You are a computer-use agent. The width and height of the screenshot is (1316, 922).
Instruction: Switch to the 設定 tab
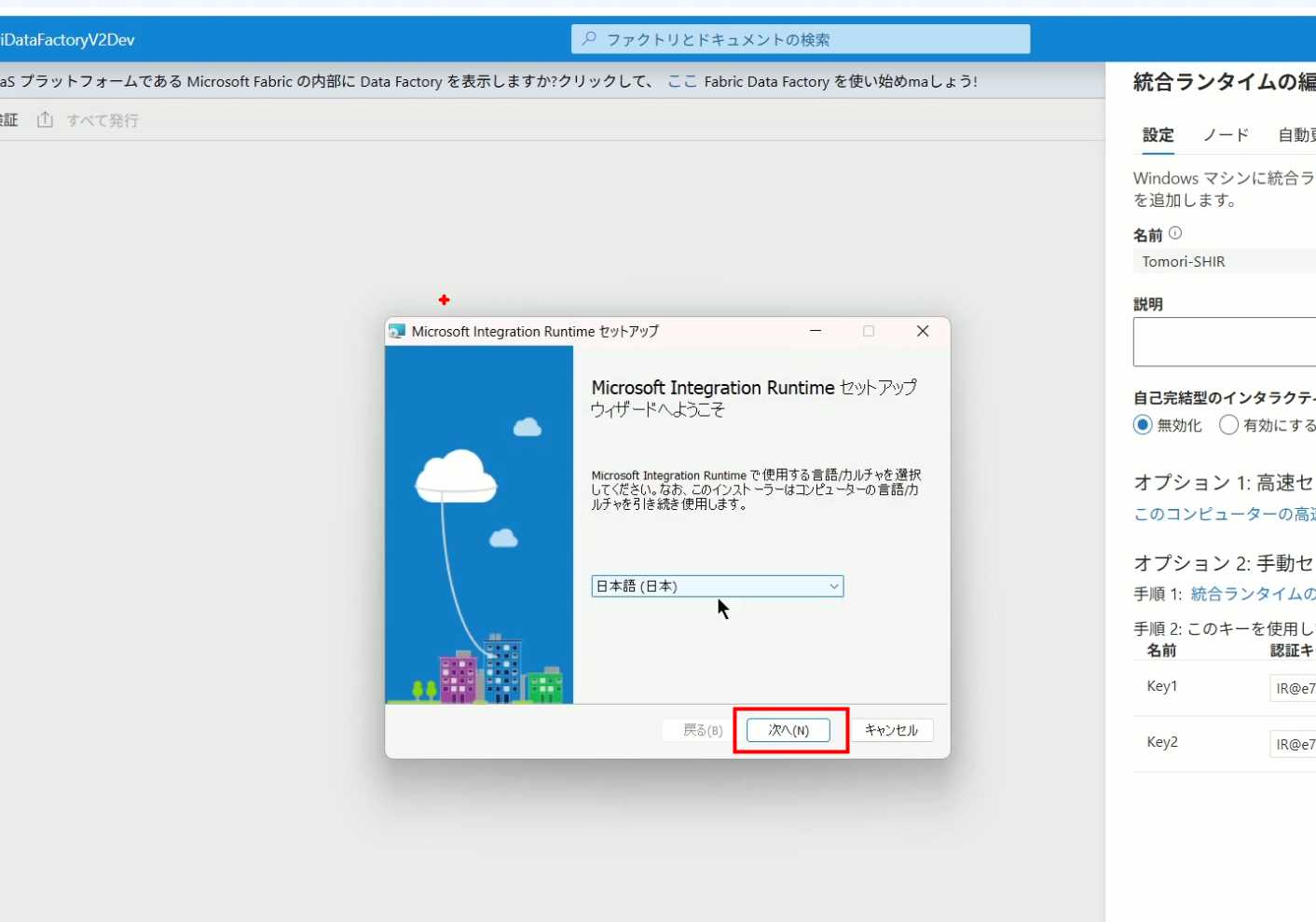point(1158,135)
